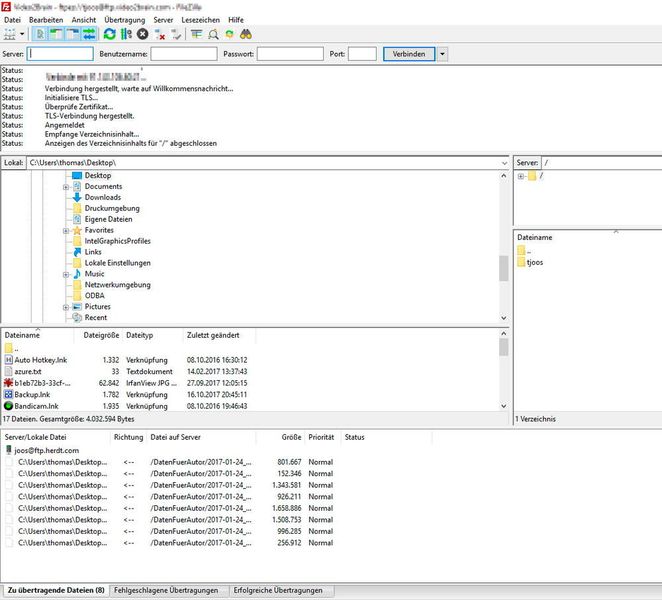Open the Site Manager (Servermanager) icon

click(x=9, y=34)
